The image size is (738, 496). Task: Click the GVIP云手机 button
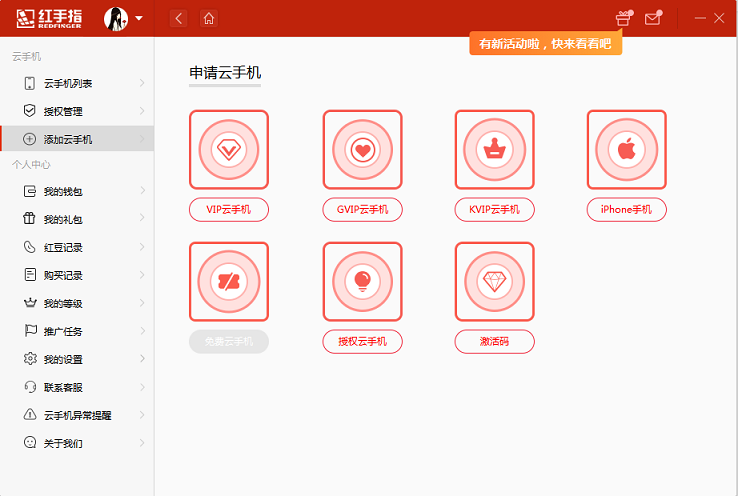pos(362,209)
